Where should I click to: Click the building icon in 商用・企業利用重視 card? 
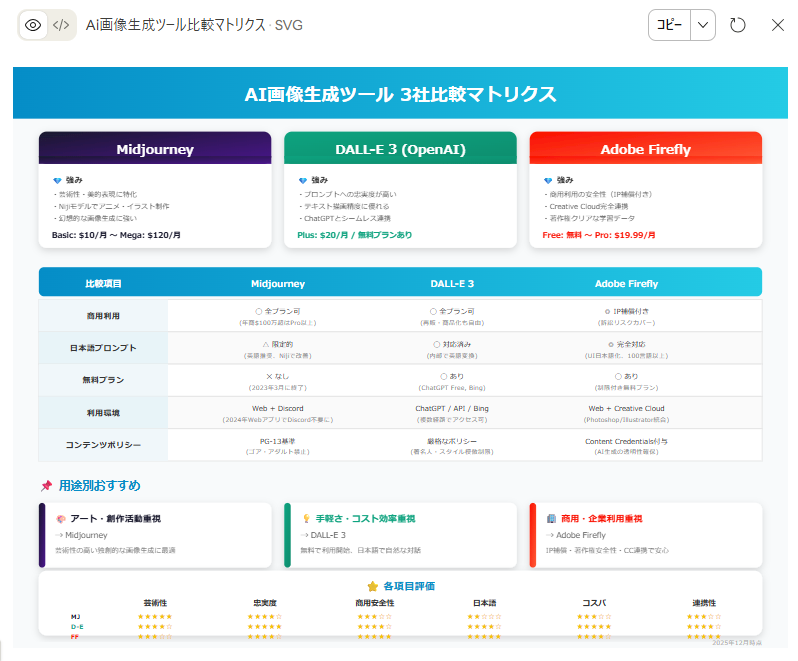click(551, 519)
